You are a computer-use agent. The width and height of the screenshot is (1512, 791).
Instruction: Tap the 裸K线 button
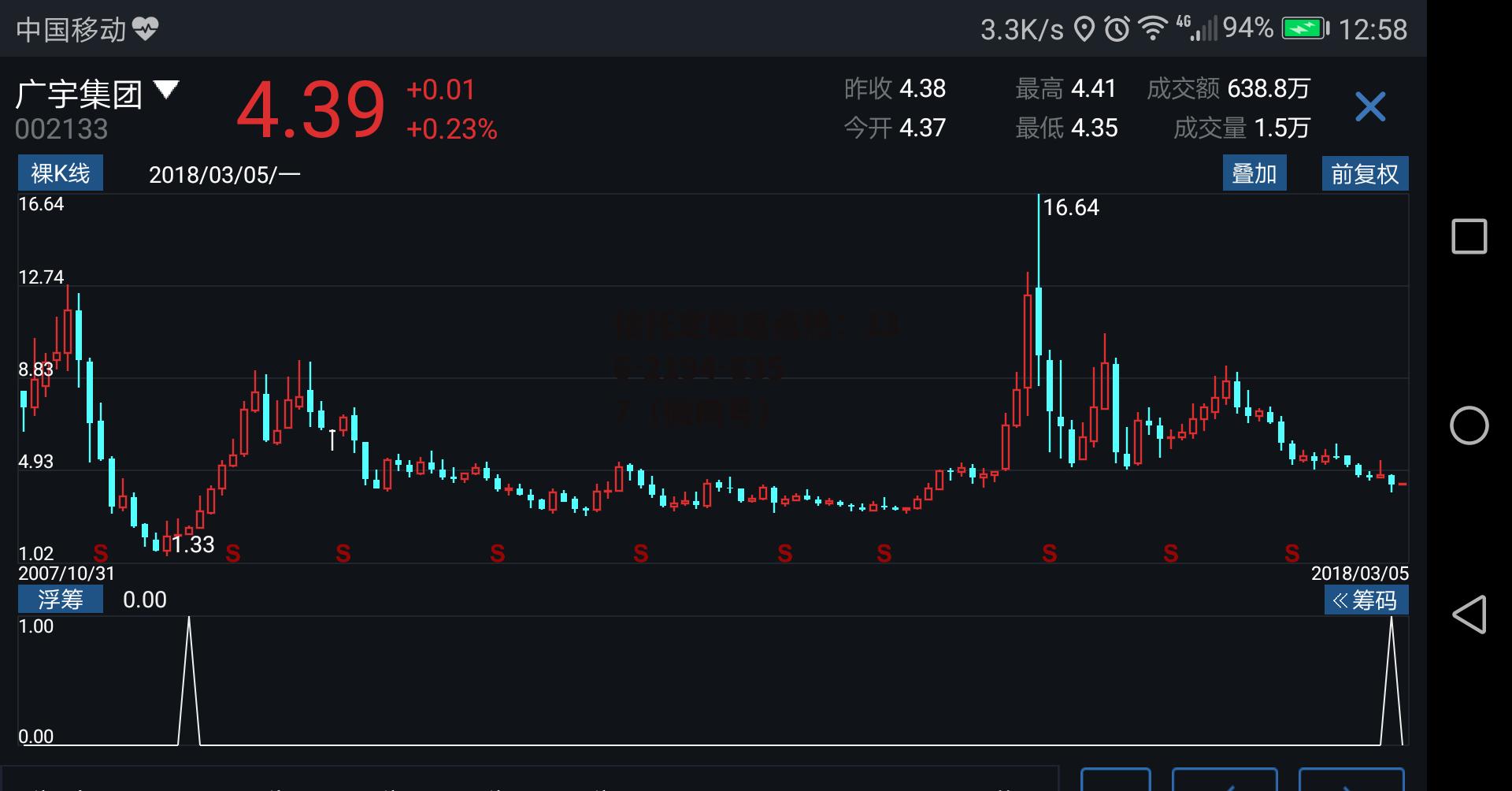pyautogui.click(x=61, y=173)
